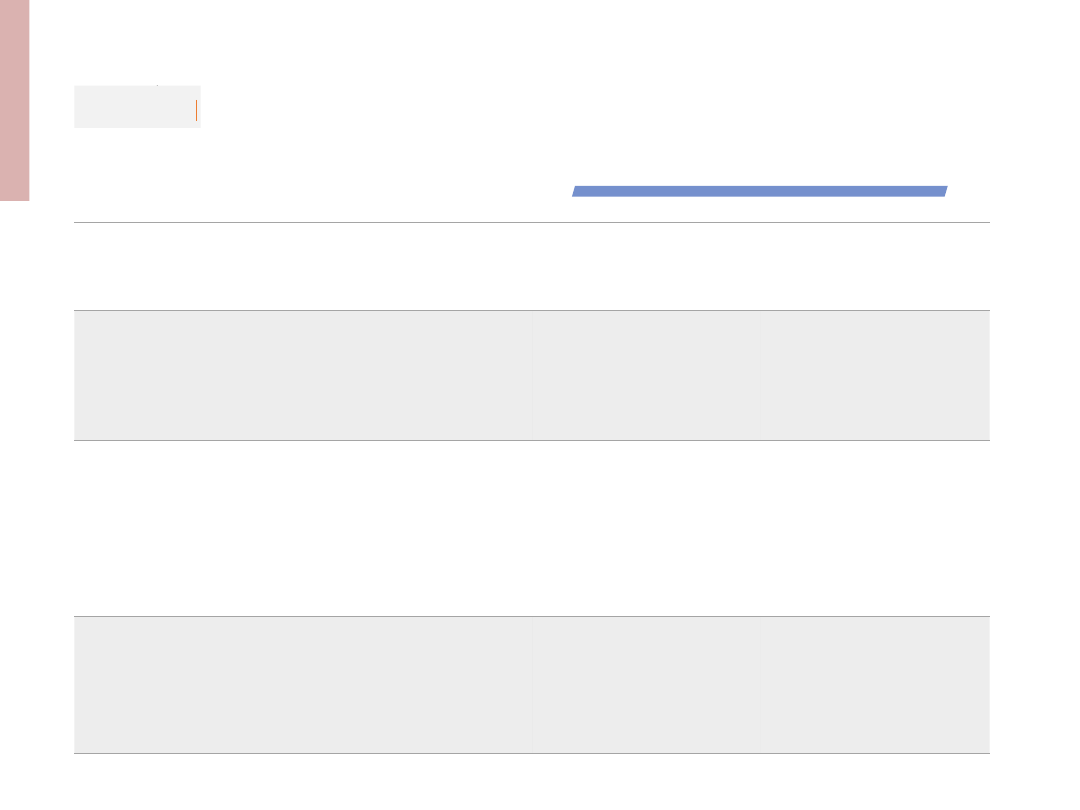
Task: Click the pink vertical strip at left edge
Action: point(14,101)
